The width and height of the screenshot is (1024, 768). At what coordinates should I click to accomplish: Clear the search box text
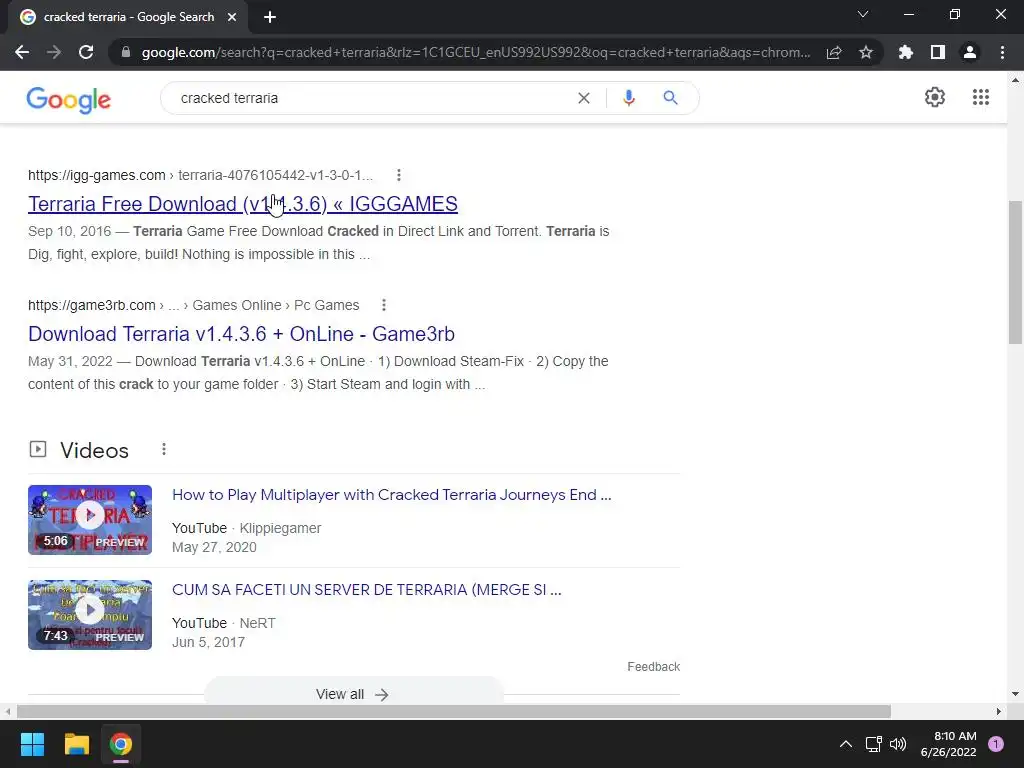tap(584, 98)
